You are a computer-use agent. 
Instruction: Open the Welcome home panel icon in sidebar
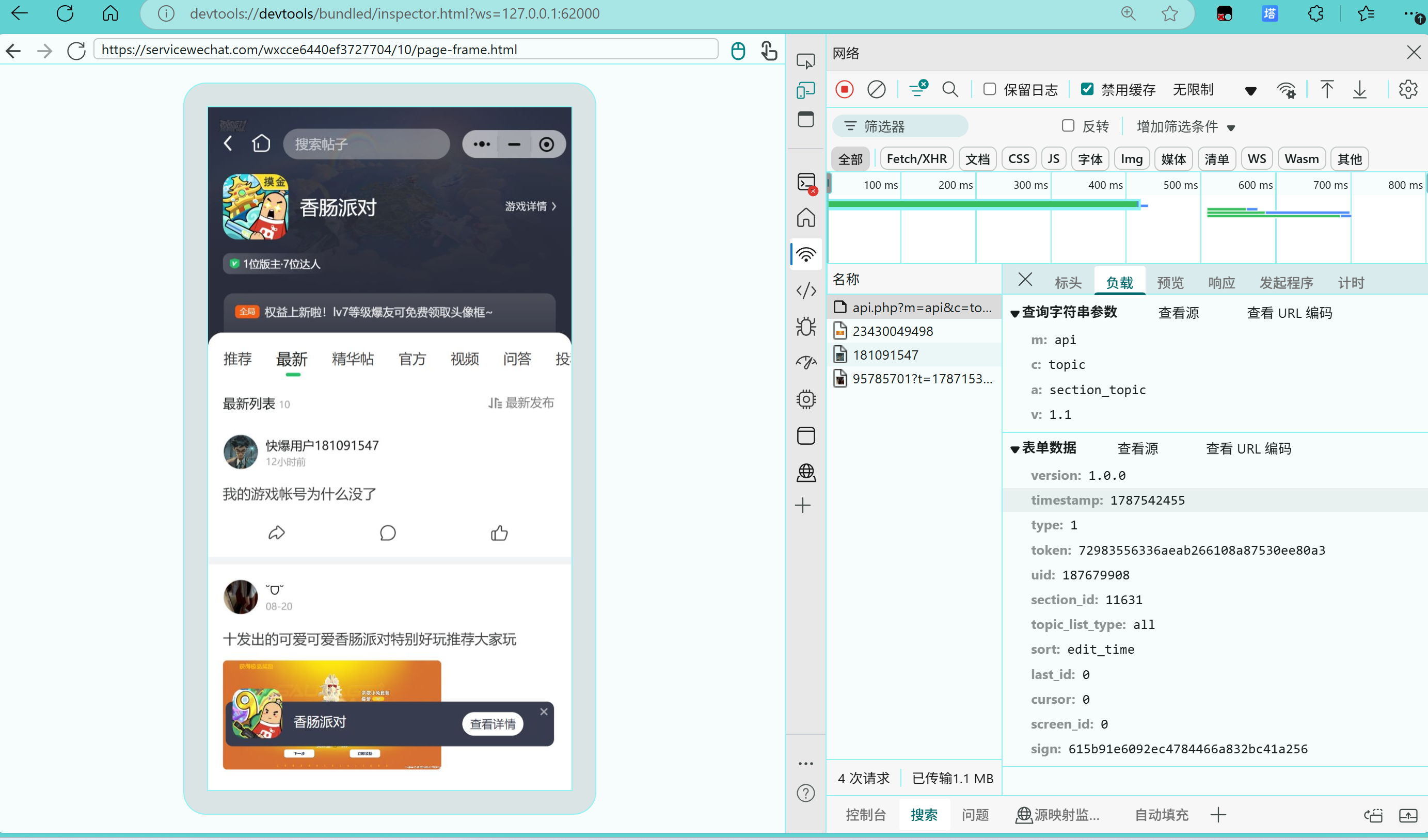806,218
